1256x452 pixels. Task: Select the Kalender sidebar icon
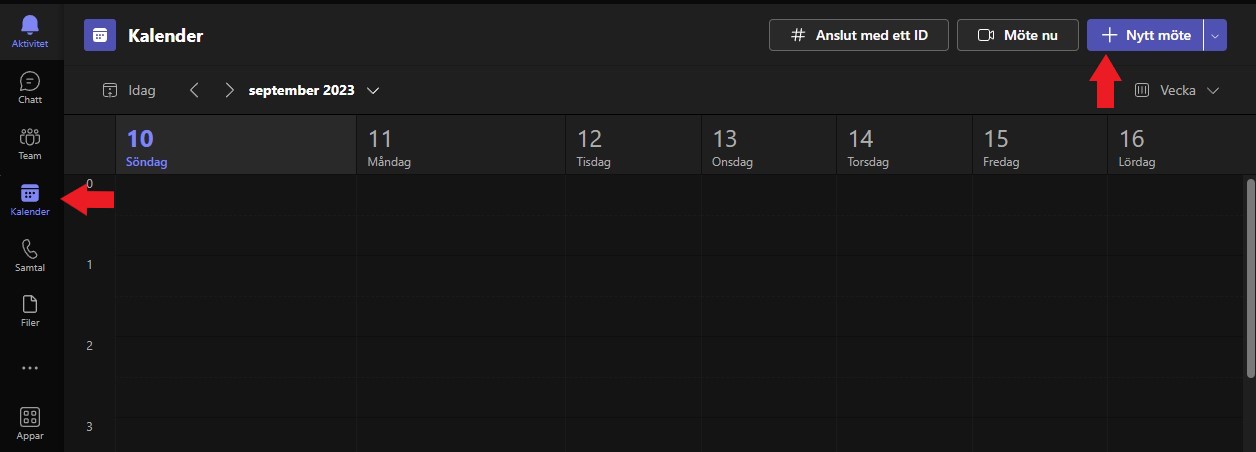pos(30,199)
